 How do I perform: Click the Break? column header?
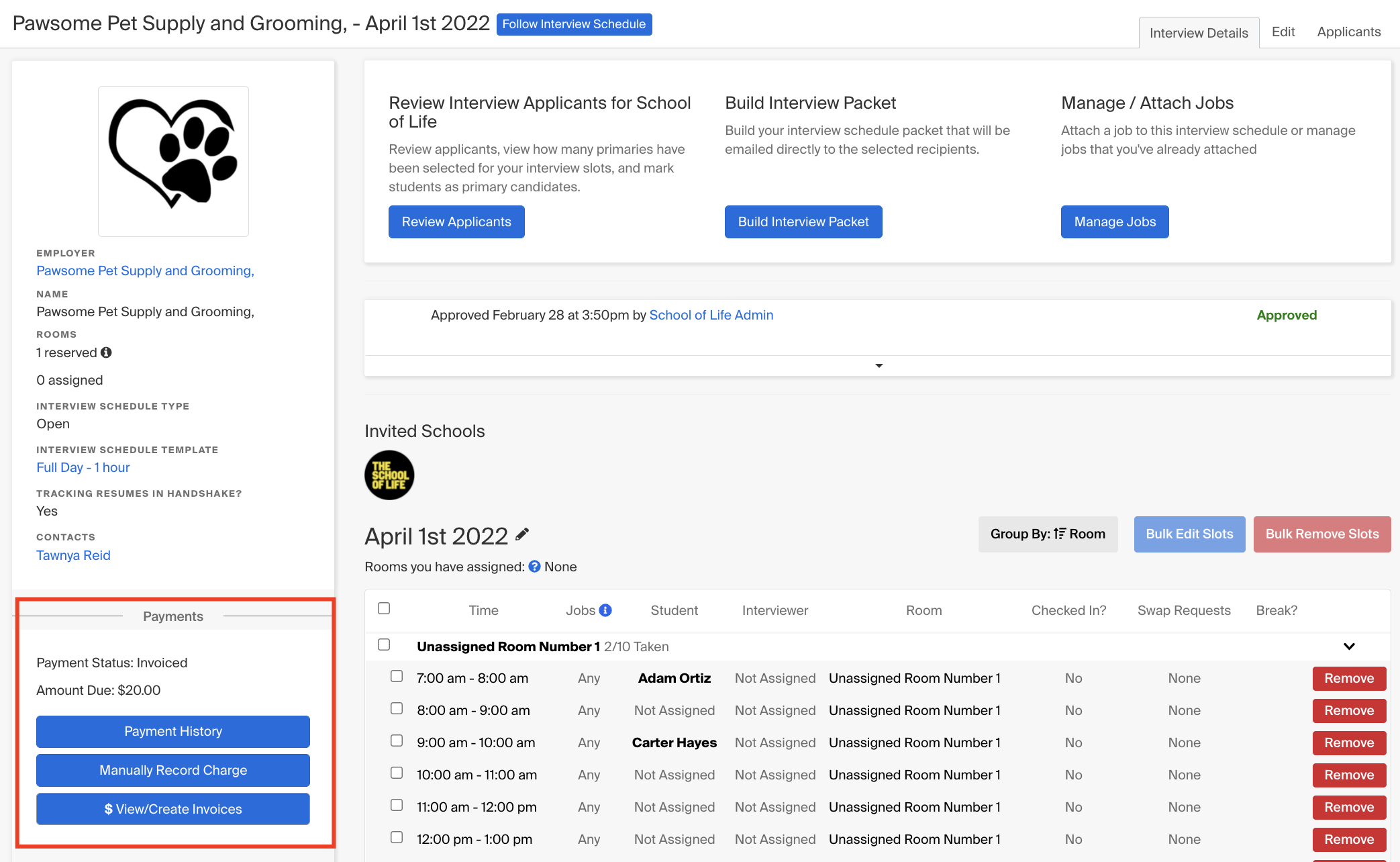(1277, 610)
